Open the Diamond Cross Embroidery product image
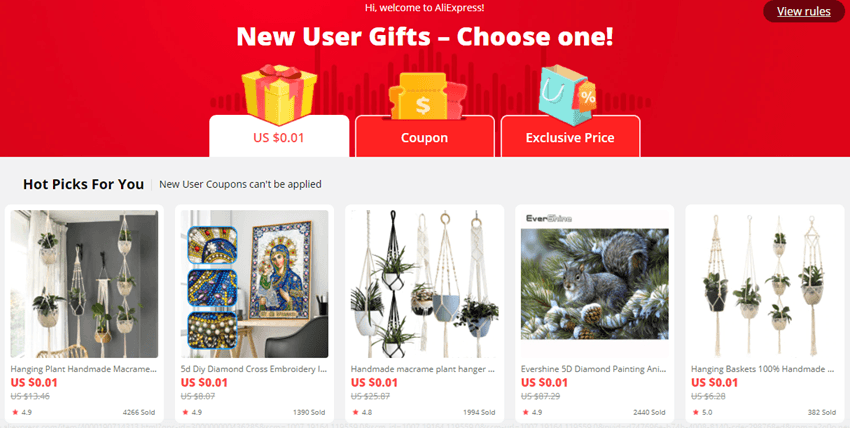The height and width of the screenshot is (428, 850). (254, 284)
